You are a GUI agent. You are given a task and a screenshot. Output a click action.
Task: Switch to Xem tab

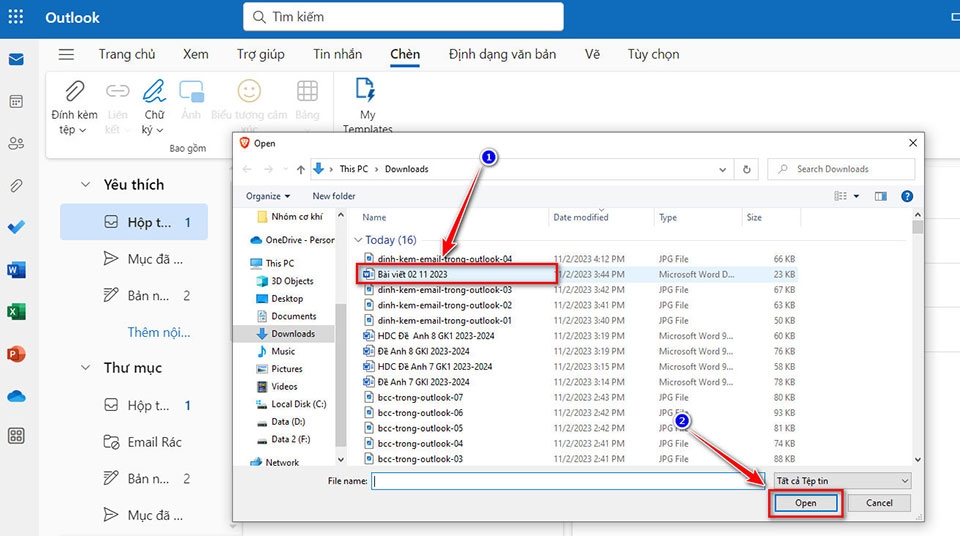point(195,55)
